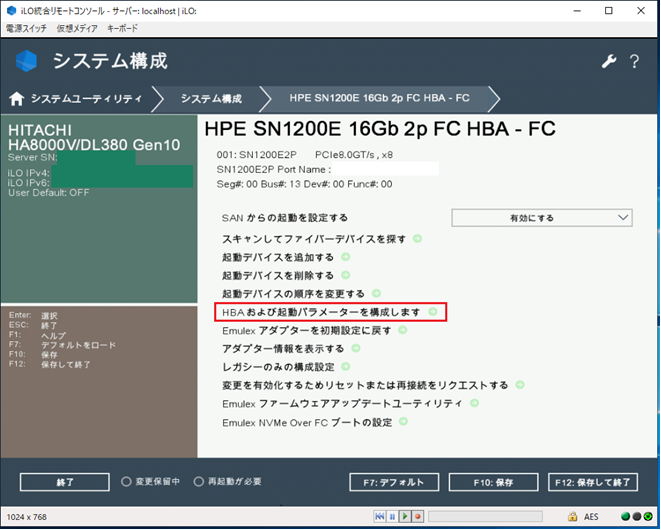Image resolution: width=661 pixels, height=530 pixels.
Task: Click the 終了 button
Action: (x=65, y=482)
